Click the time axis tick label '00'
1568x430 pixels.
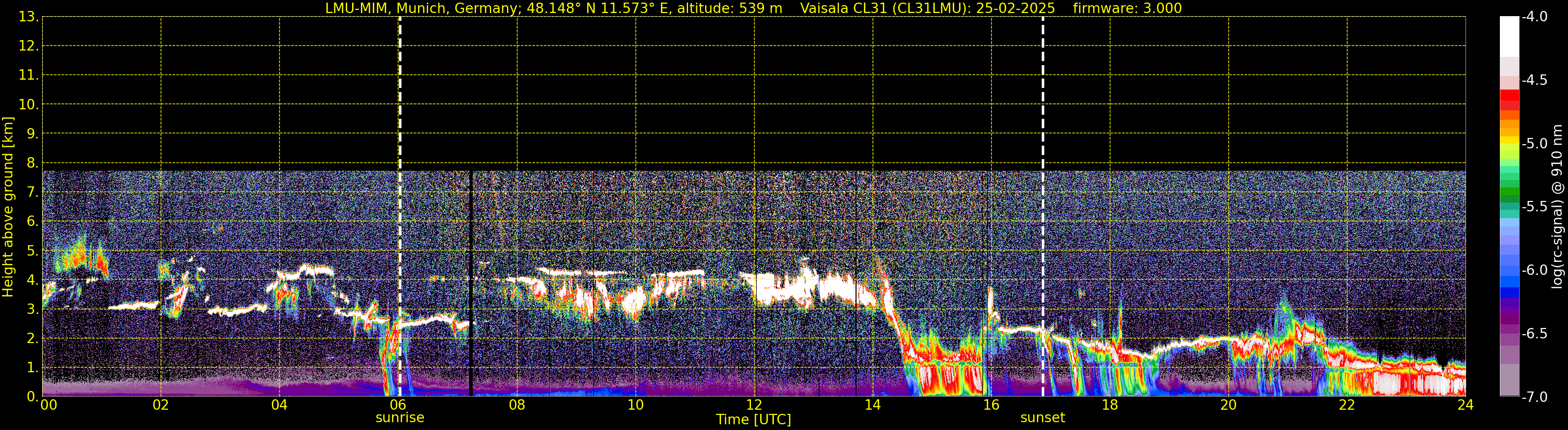tap(49, 405)
